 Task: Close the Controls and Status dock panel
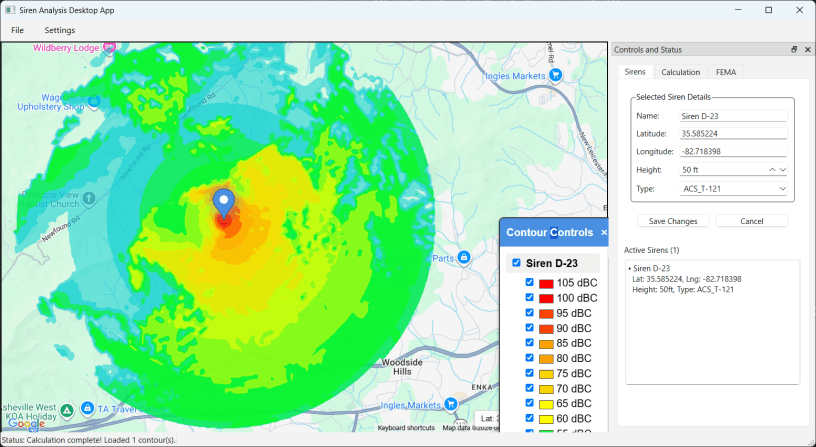click(808, 49)
